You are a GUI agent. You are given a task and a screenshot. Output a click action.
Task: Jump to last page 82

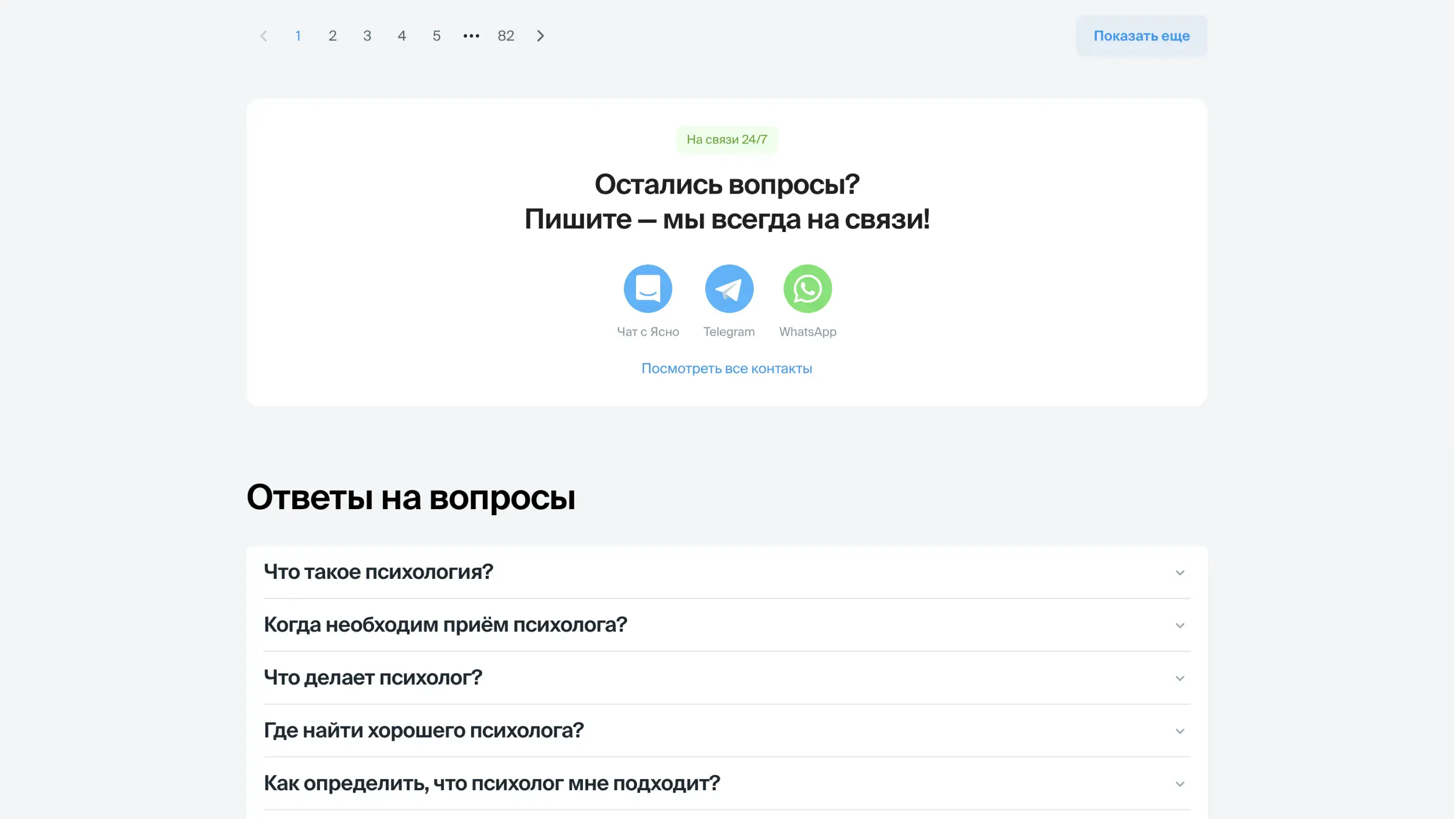click(x=506, y=36)
